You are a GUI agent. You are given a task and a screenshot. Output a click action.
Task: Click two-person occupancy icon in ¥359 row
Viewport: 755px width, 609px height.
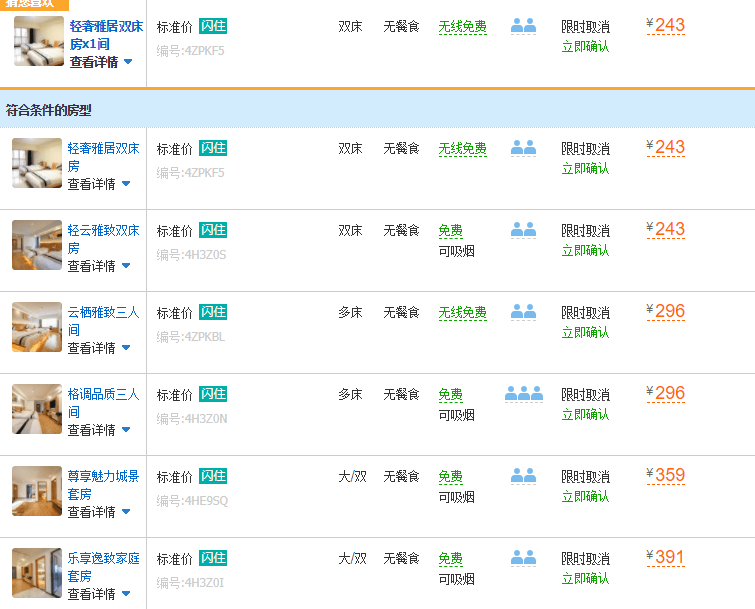click(523, 476)
